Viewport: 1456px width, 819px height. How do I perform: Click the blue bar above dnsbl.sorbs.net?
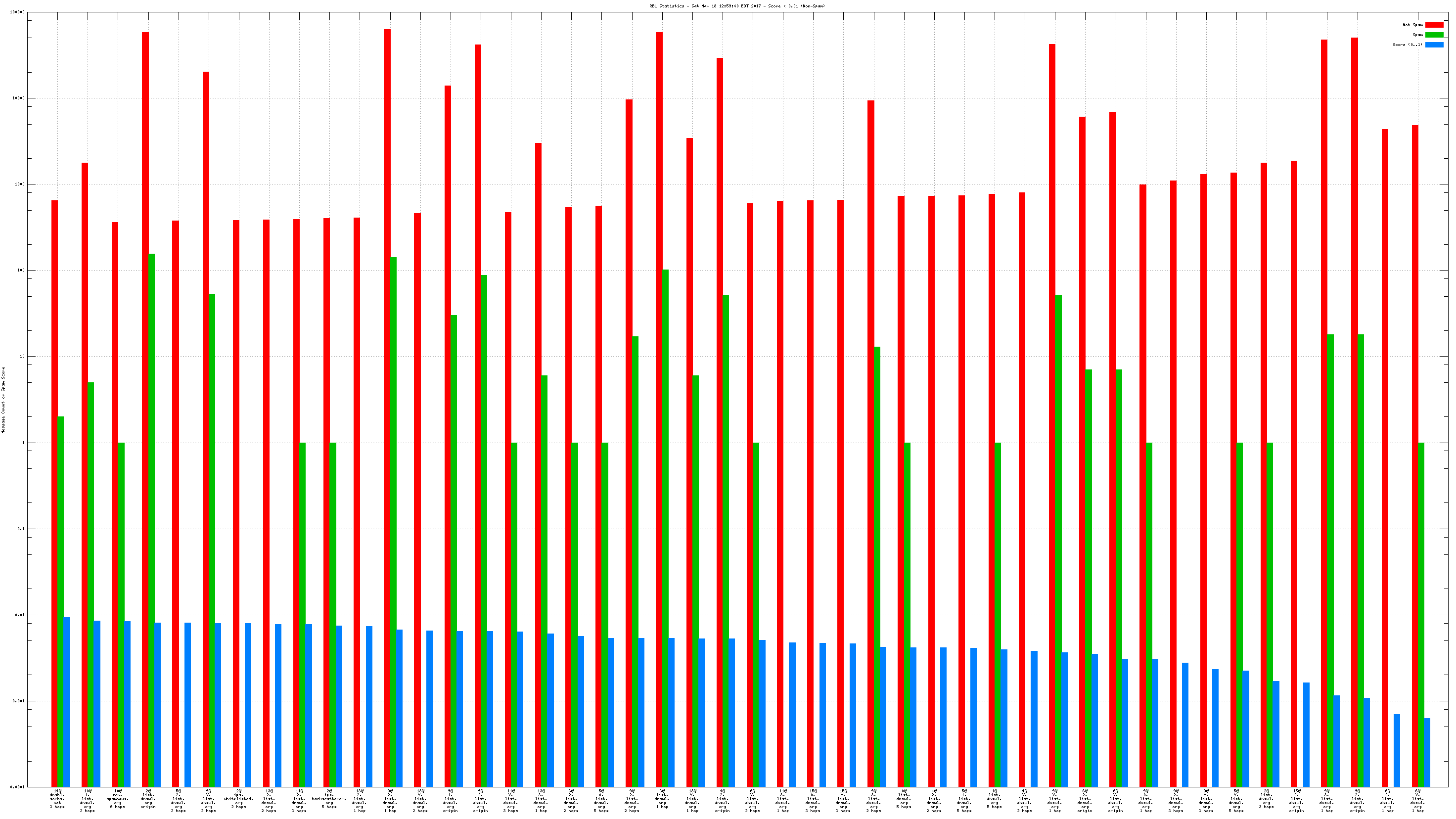pyautogui.click(x=67, y=701)
